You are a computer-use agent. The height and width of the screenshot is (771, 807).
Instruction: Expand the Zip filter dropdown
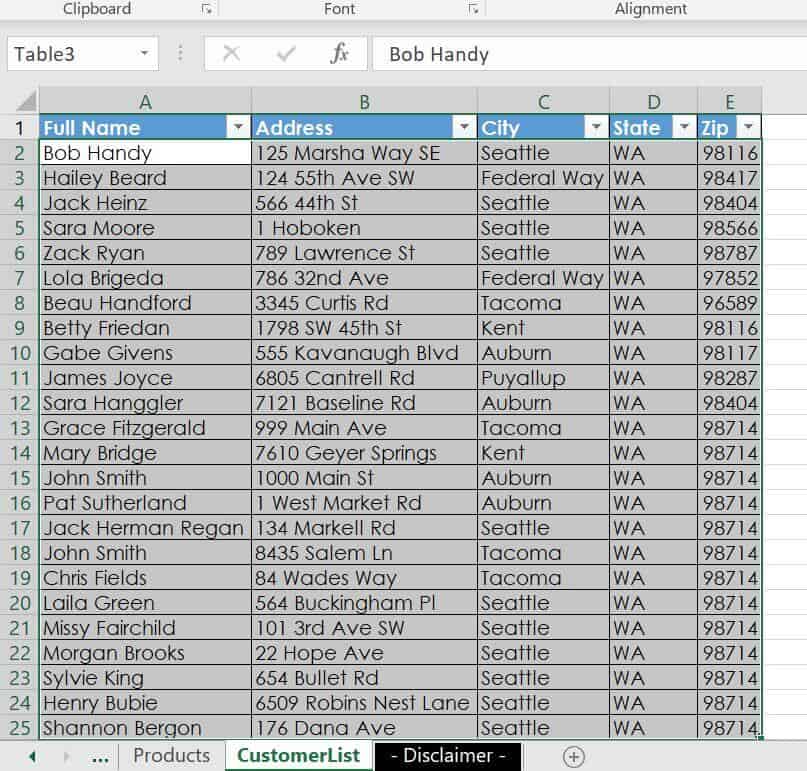tap(749, 128)
